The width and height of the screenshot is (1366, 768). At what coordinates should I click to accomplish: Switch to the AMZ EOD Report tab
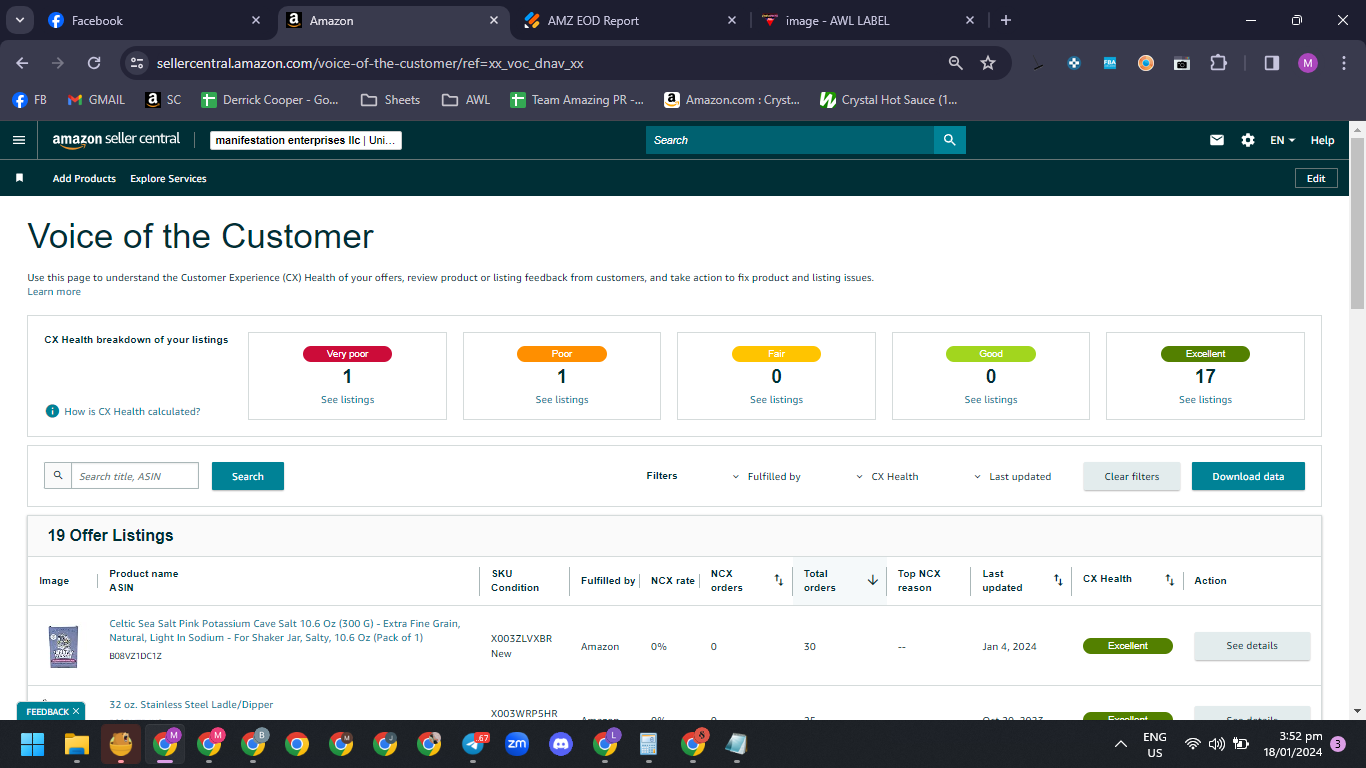630,20
